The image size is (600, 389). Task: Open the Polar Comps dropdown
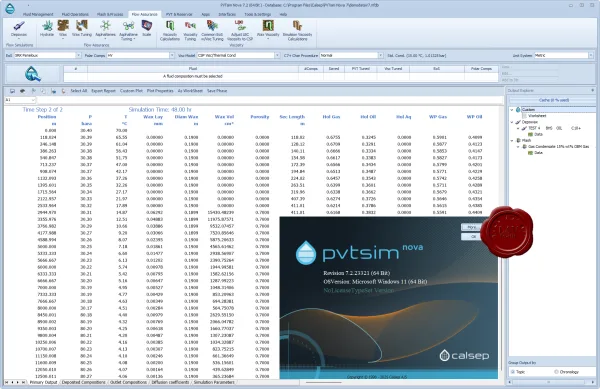(x=172, y=55)
